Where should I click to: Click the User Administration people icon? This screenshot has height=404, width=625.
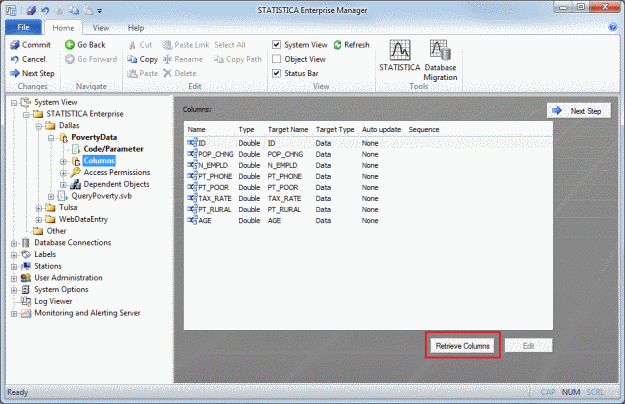26,278
